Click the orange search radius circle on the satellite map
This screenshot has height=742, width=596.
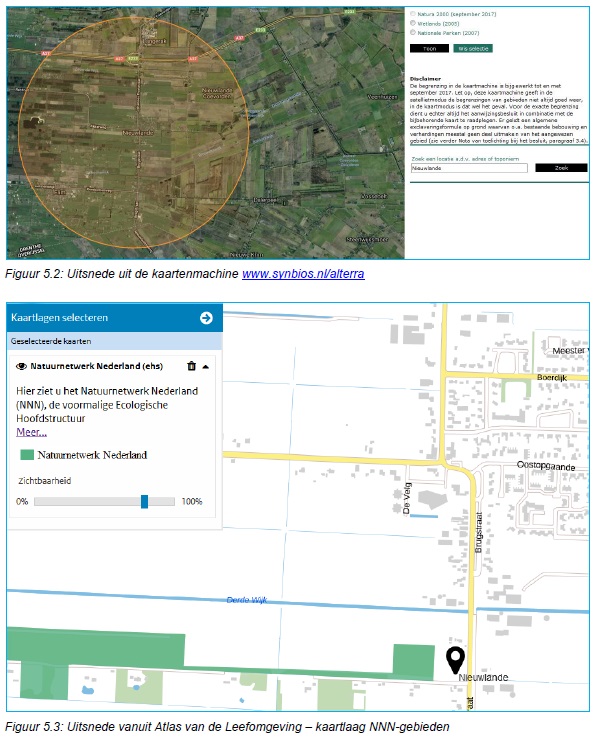(133, 132)
